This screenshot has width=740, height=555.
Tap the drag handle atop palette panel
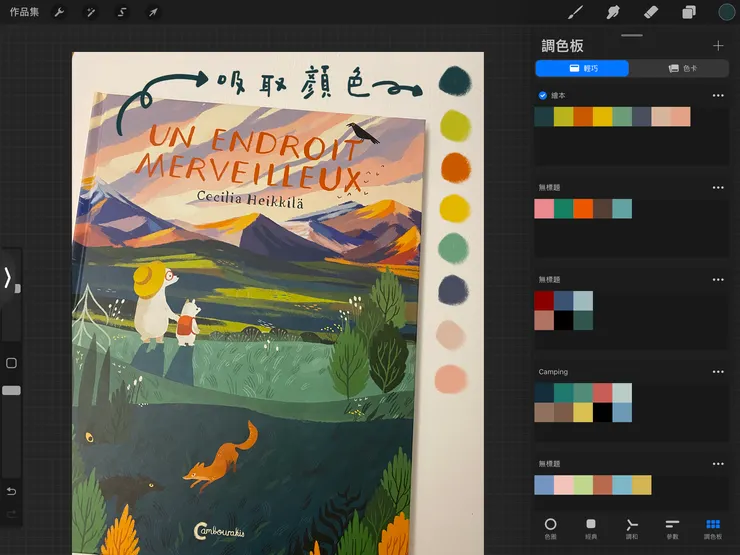[x=632, y=35]
